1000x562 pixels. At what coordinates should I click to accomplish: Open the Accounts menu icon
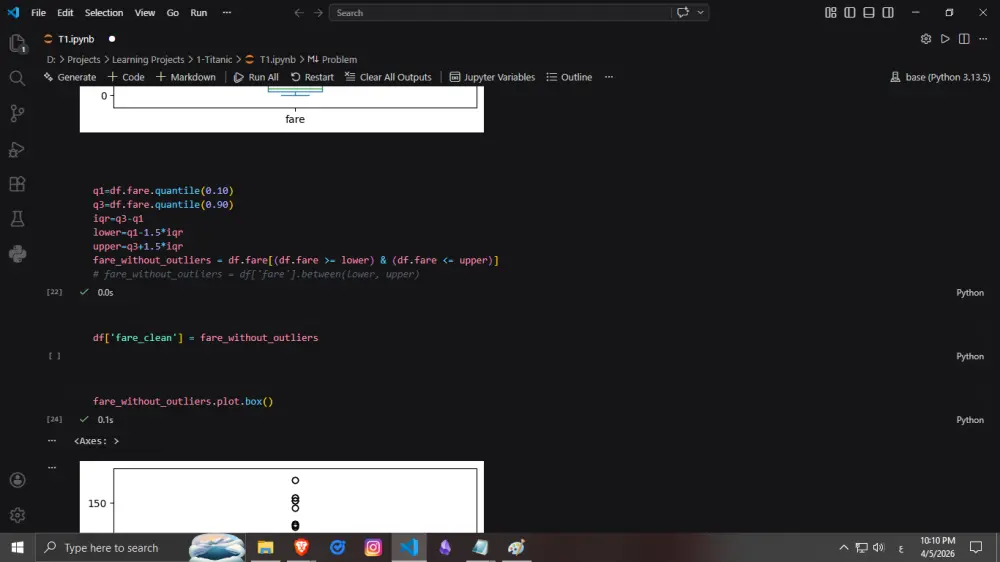[17, 480]
